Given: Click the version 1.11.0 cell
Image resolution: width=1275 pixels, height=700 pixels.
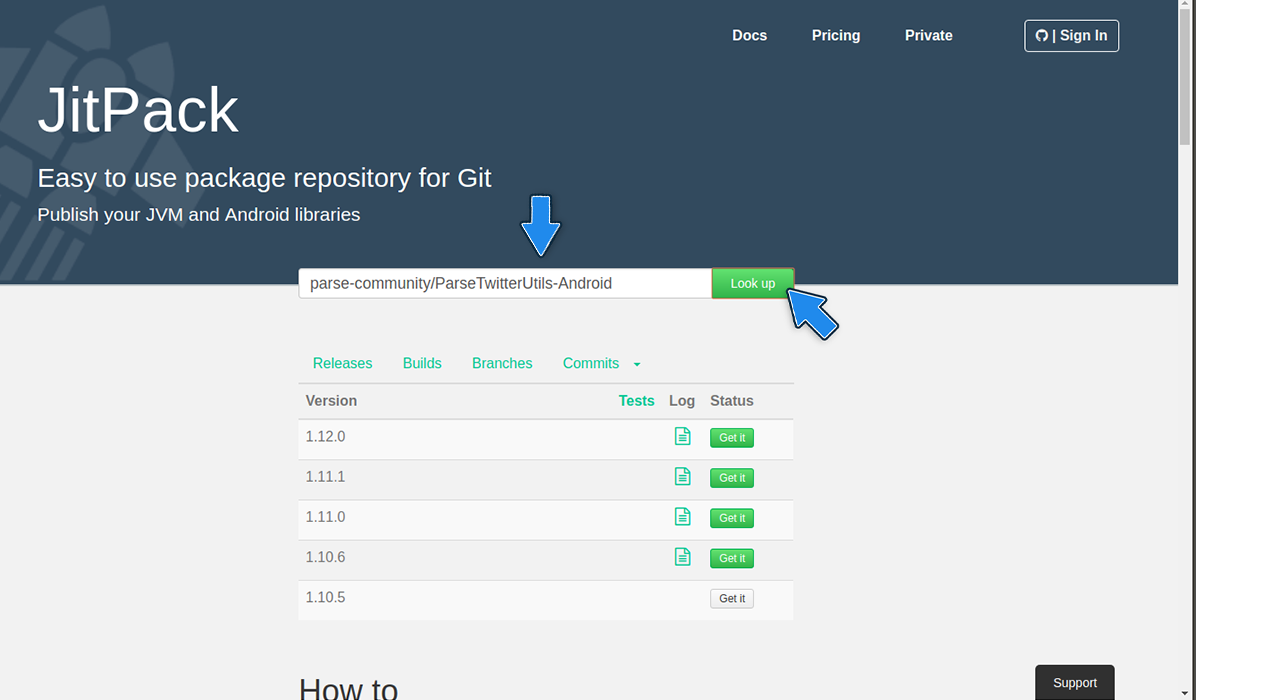Looking at the screenshot, I should tap(325, 517).
